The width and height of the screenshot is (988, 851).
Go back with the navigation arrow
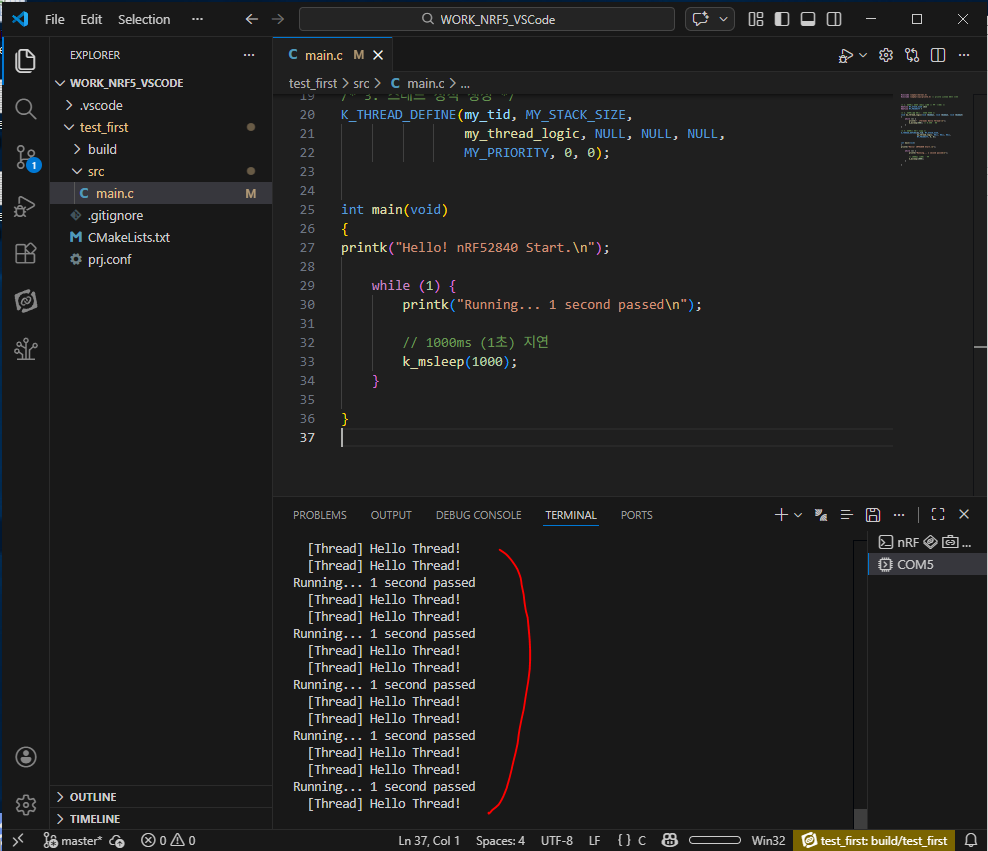point(251,19)
